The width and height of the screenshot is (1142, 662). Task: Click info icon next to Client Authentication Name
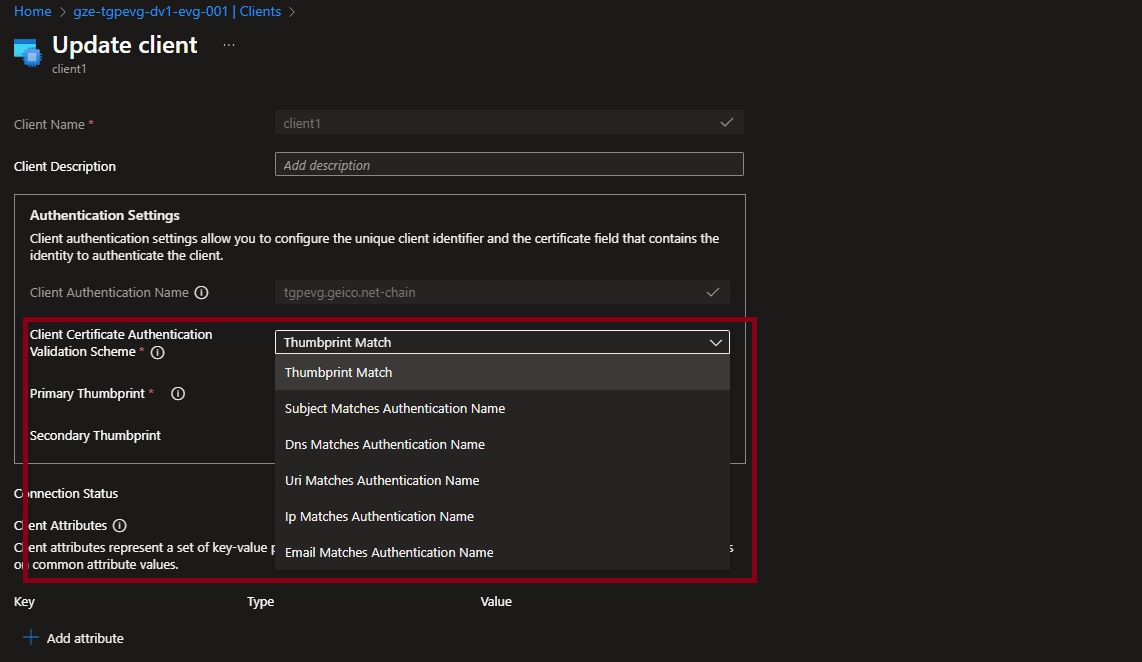point(201,293)
